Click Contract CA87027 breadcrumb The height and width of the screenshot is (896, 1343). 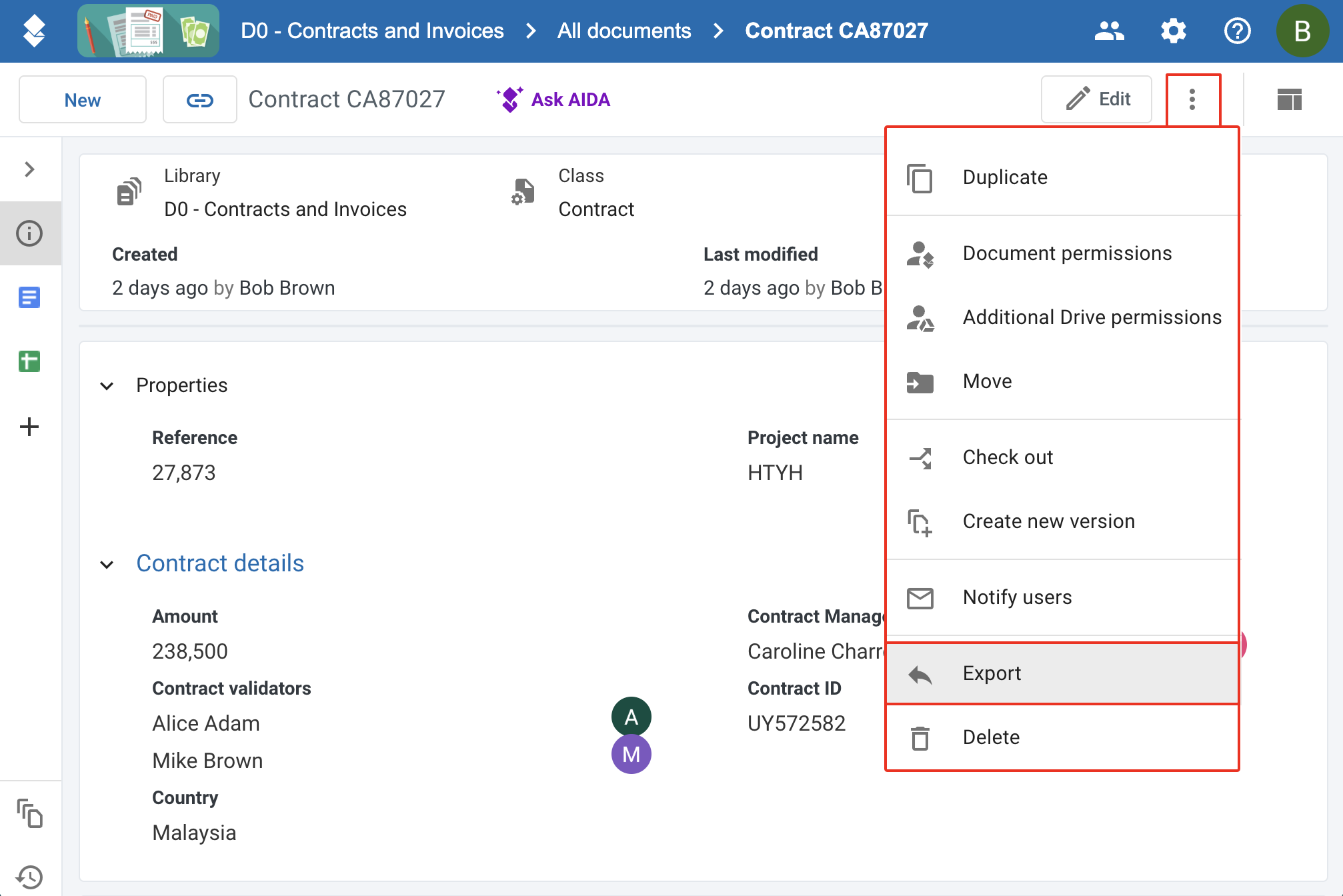pyautogui.click(x=836, y=31)
